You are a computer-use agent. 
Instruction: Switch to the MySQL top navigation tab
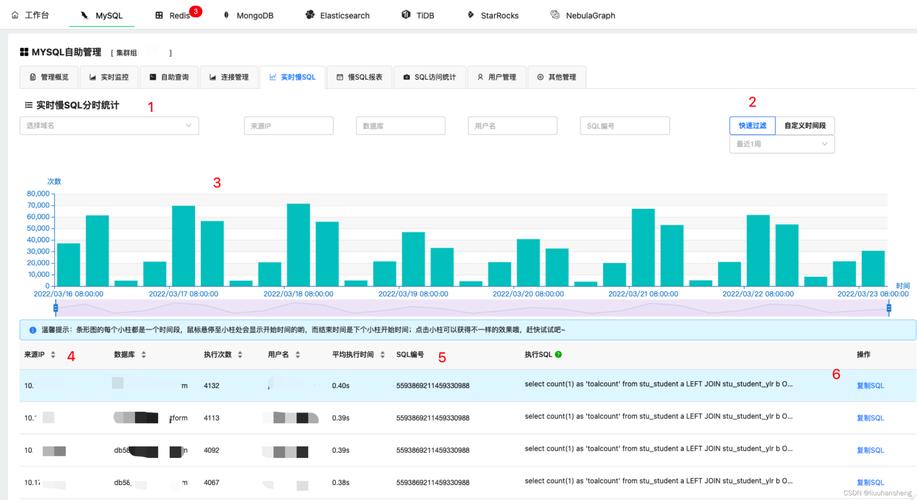(102, 15)
